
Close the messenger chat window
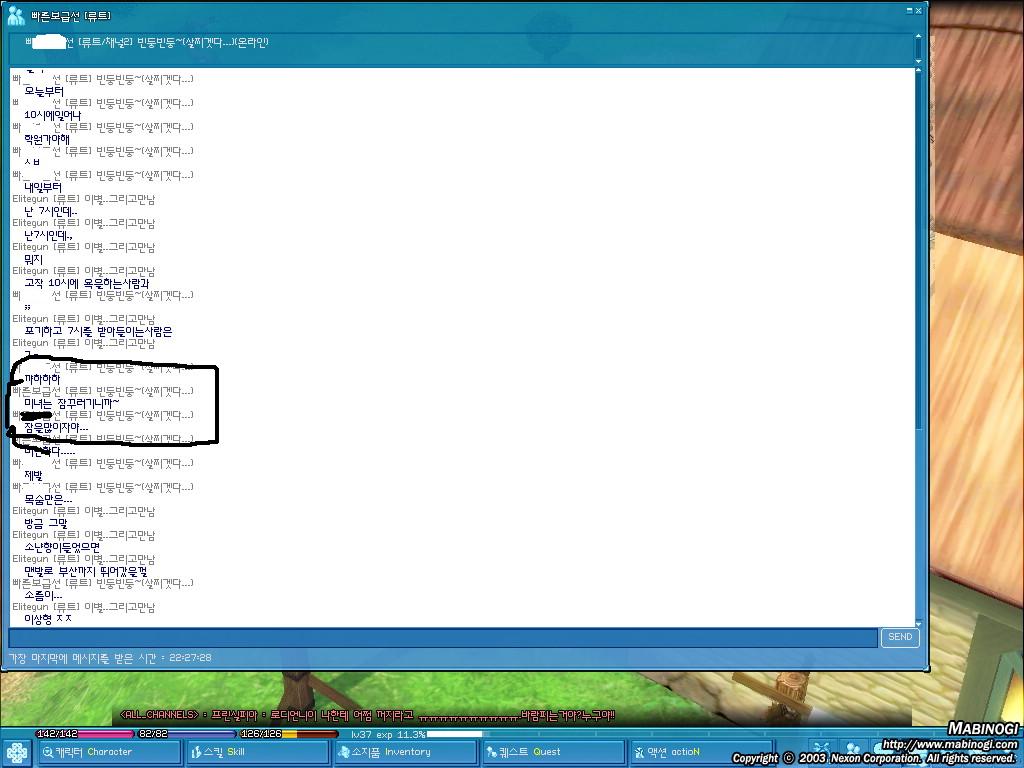(x=919, y=11)
